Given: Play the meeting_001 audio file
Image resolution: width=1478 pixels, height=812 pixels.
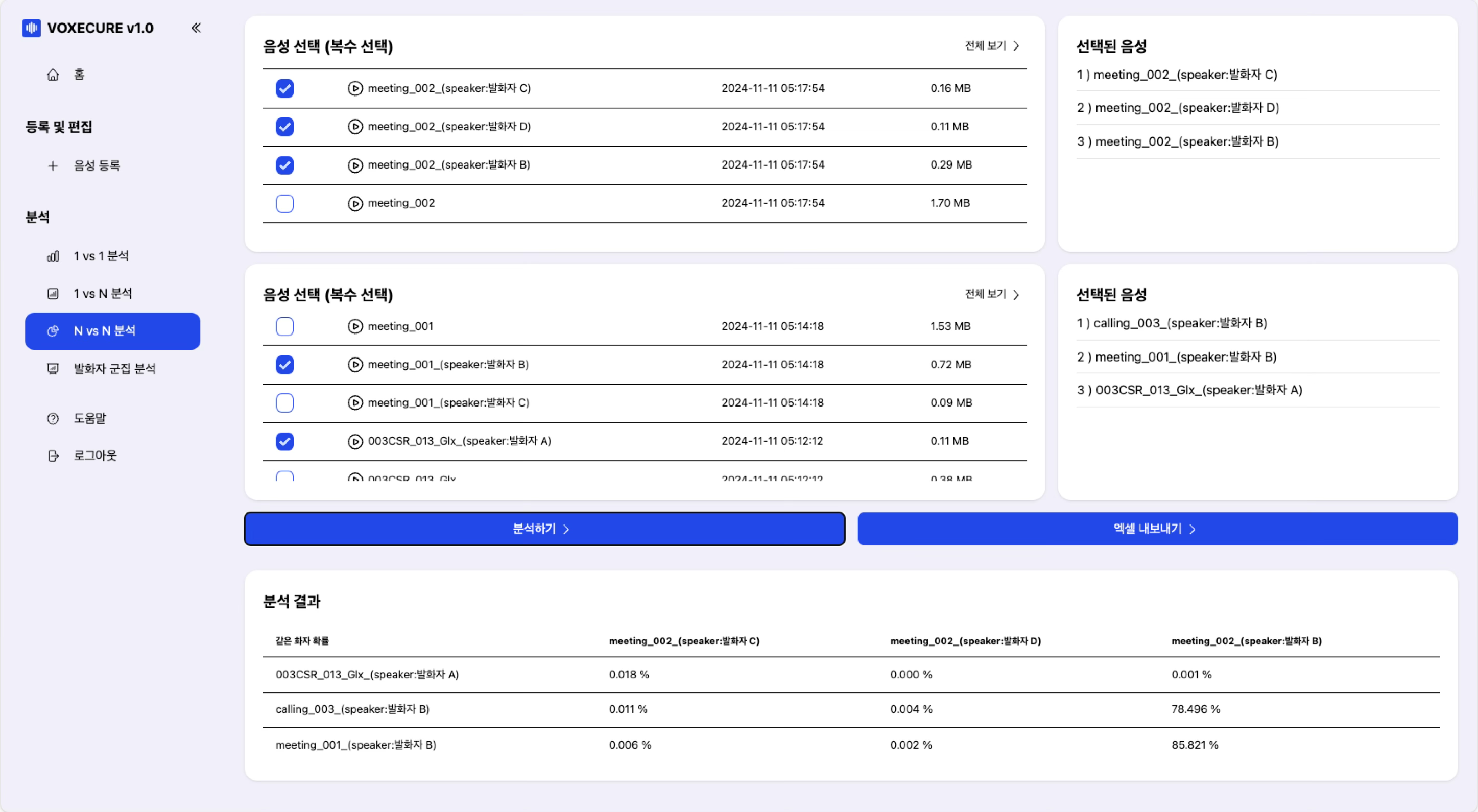Looking at the screenshot, I should 355,326.
